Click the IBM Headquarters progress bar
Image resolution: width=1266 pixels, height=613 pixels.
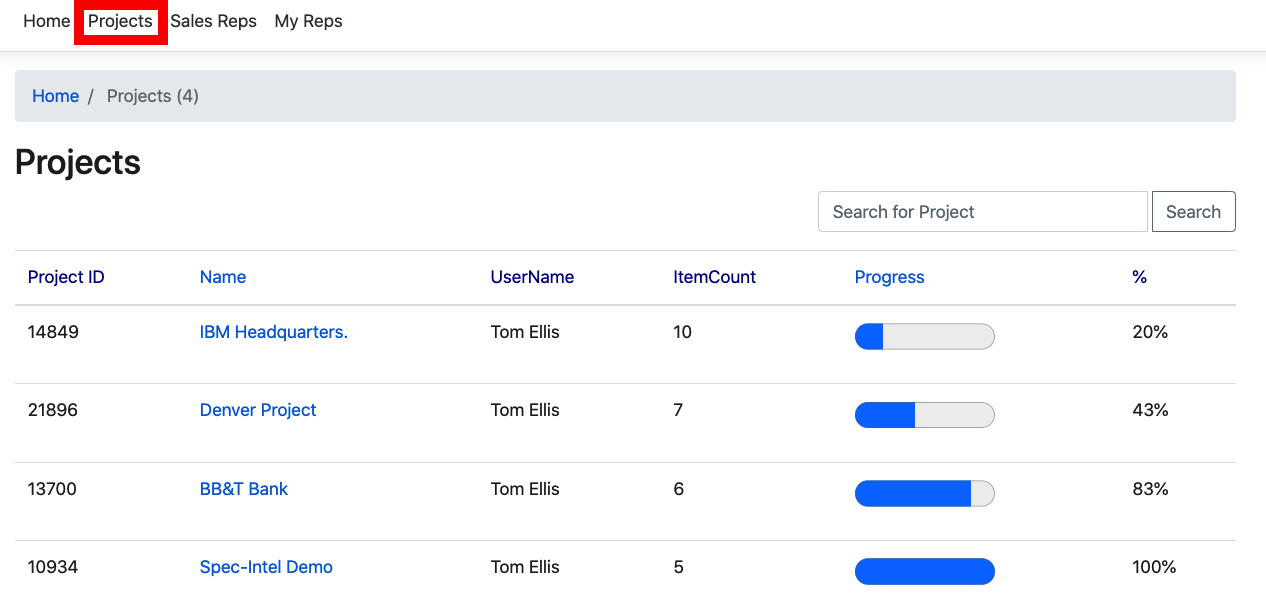924,337
